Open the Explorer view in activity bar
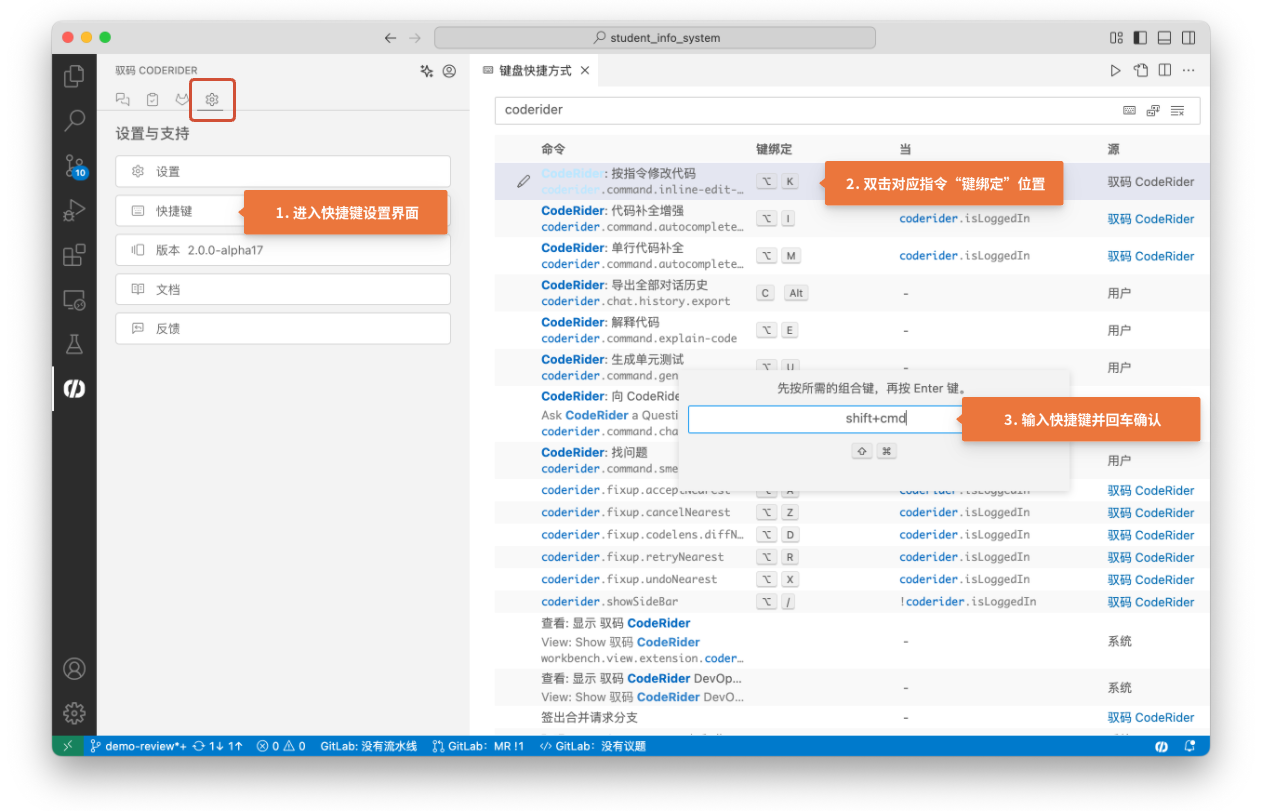 (74, 76)
